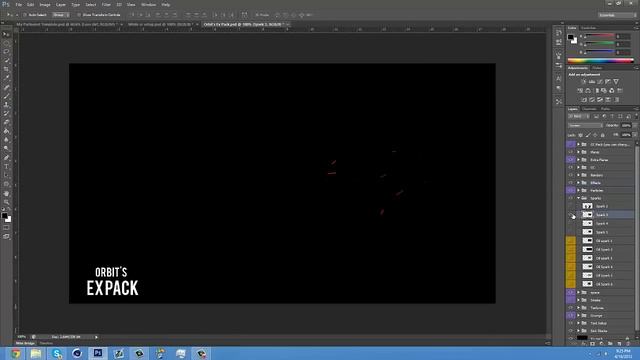Select the Brush tool
The image size is (640, 360).
pos(6,96)
